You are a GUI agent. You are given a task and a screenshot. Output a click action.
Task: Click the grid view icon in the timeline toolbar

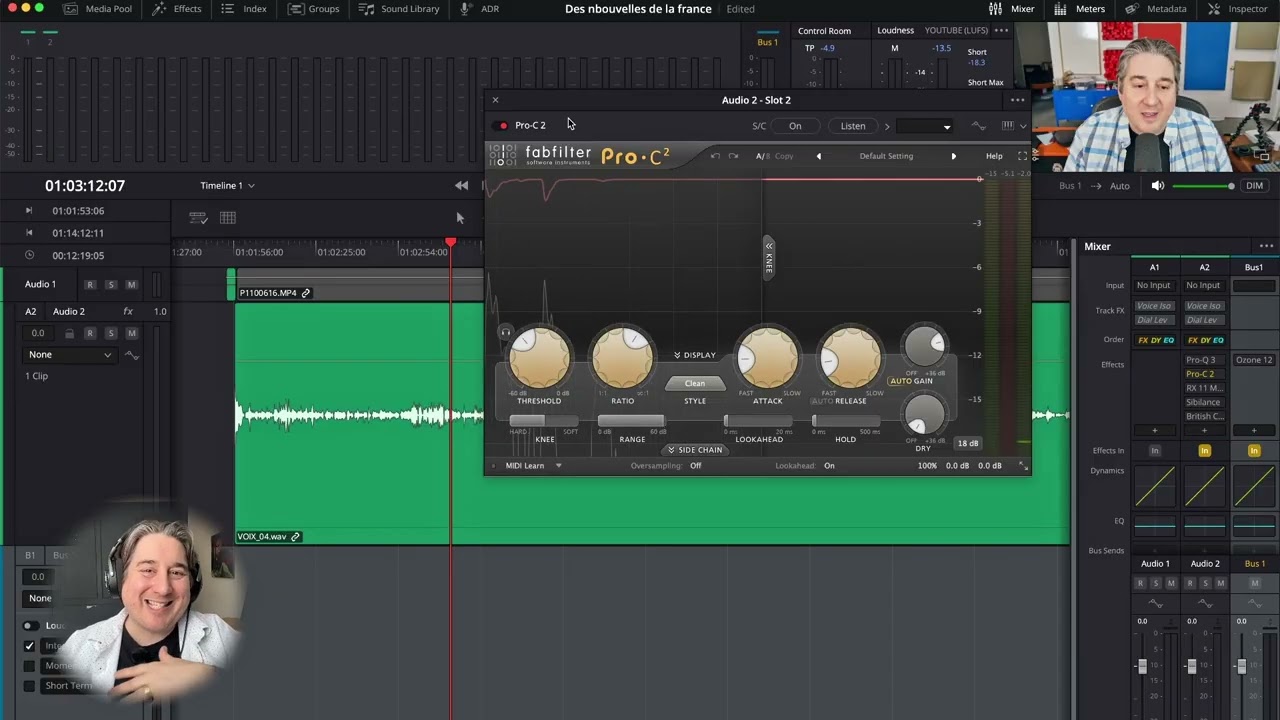pyautogui.click(x=228, y=218)
